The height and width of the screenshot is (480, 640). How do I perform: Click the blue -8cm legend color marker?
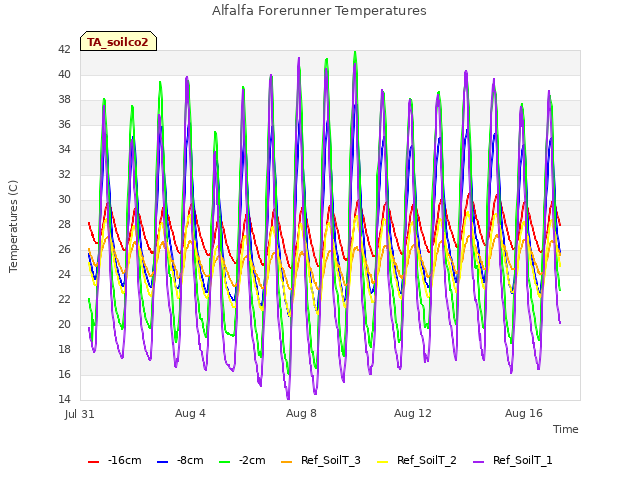coord(162,462)
